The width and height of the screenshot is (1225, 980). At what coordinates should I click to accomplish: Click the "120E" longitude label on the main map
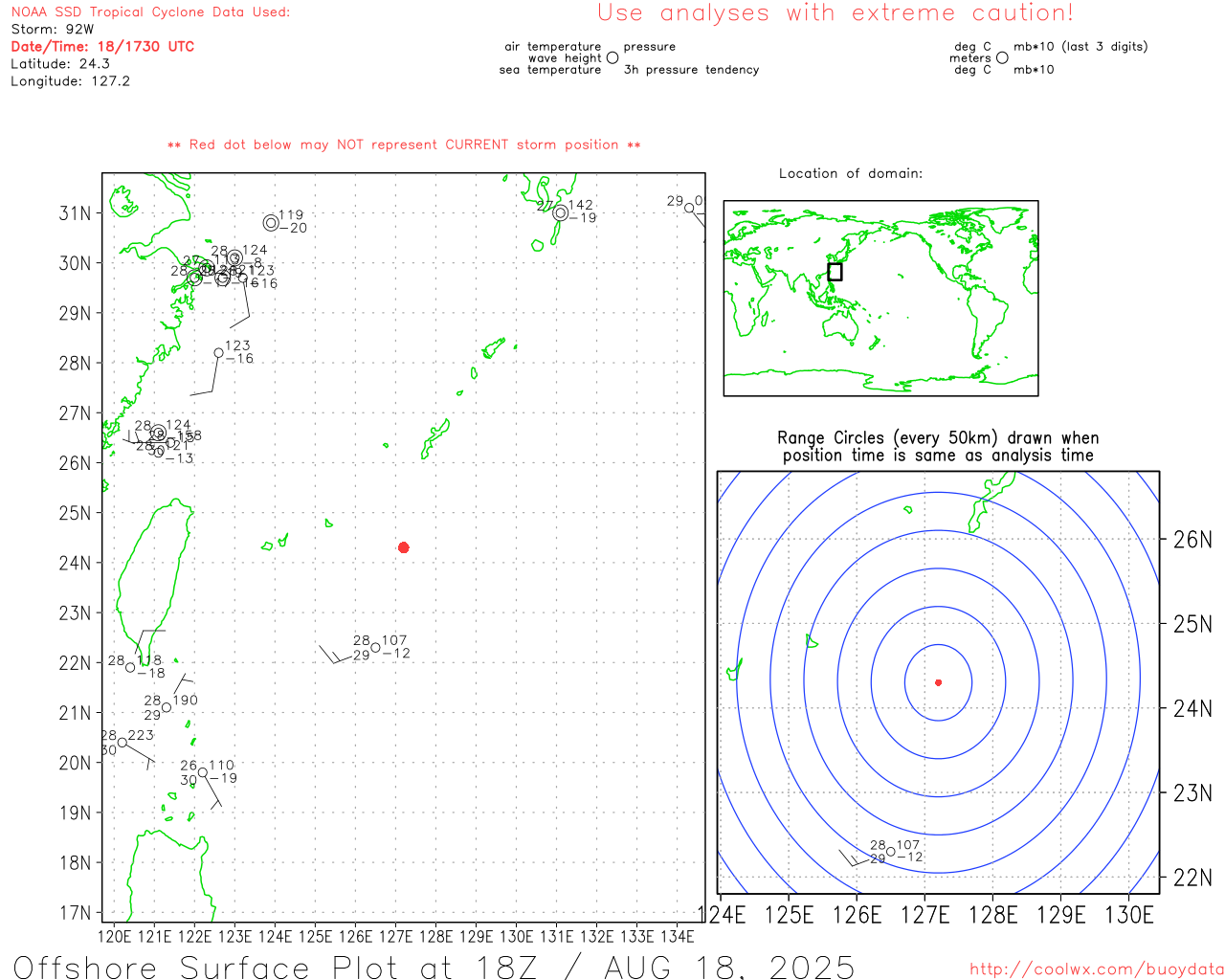tap(115, 936)
